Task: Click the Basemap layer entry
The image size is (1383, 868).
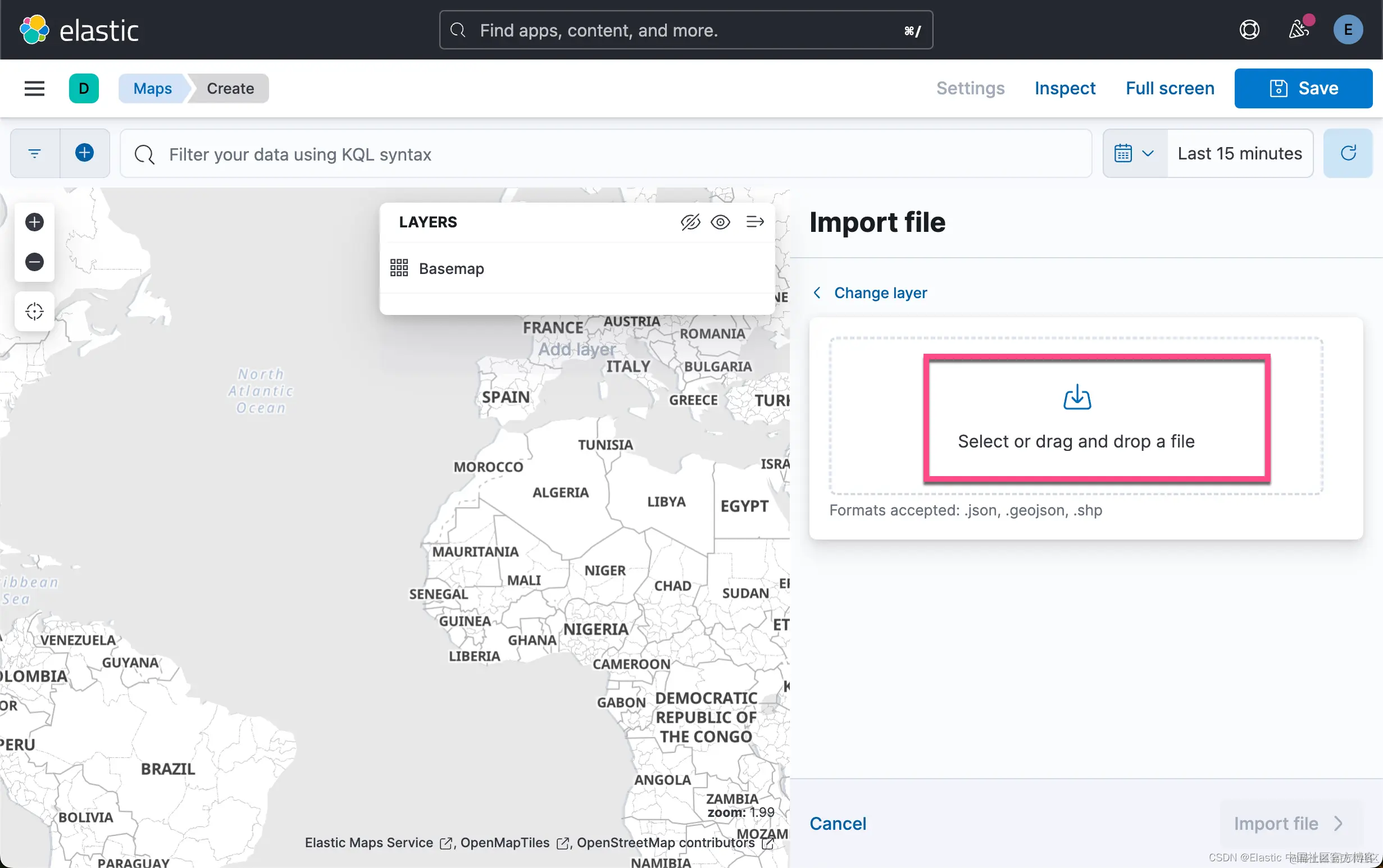Action: pyautogui.click(x=451, y=269)
